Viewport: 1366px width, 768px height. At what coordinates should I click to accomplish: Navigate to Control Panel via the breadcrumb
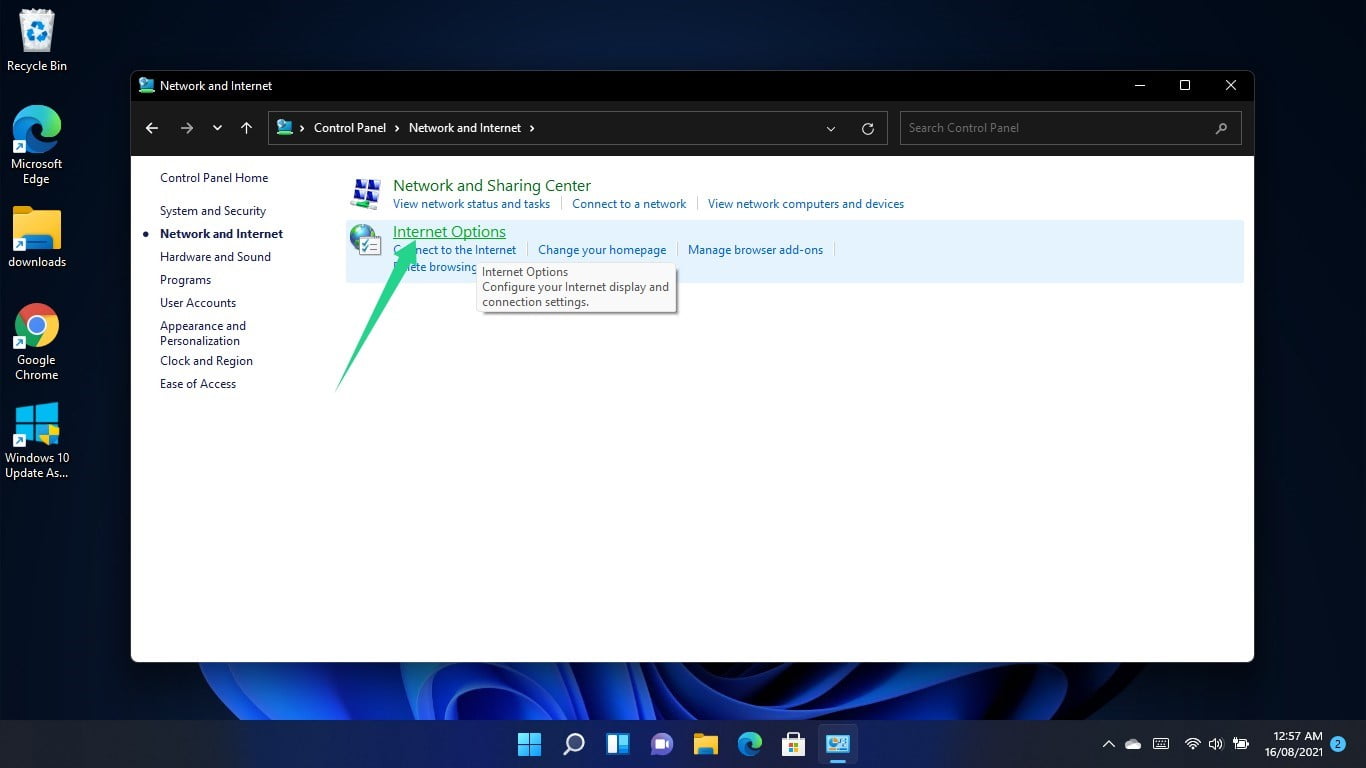click(x=349, y=128)
